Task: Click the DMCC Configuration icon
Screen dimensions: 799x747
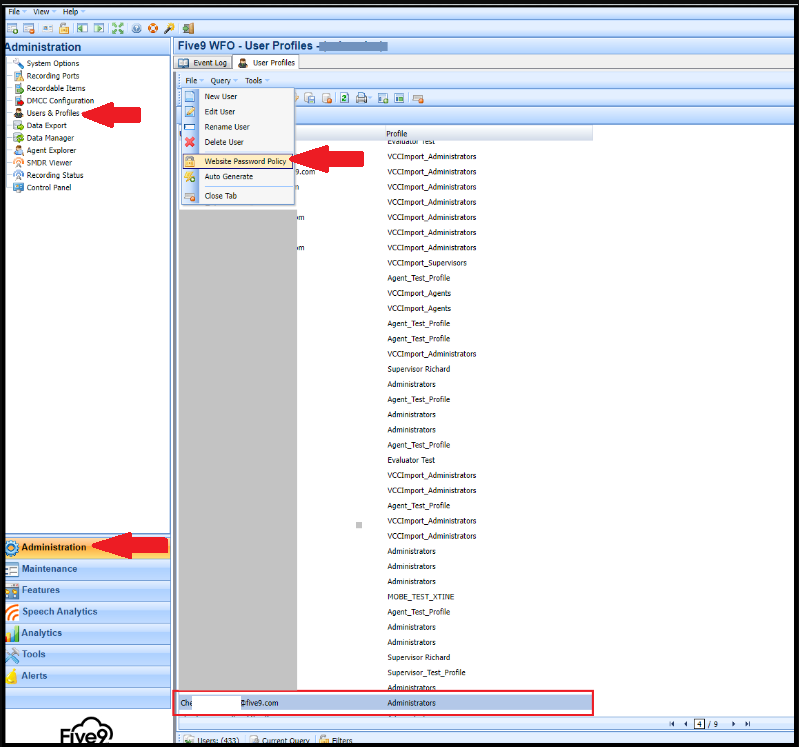Action: [18, 101]
